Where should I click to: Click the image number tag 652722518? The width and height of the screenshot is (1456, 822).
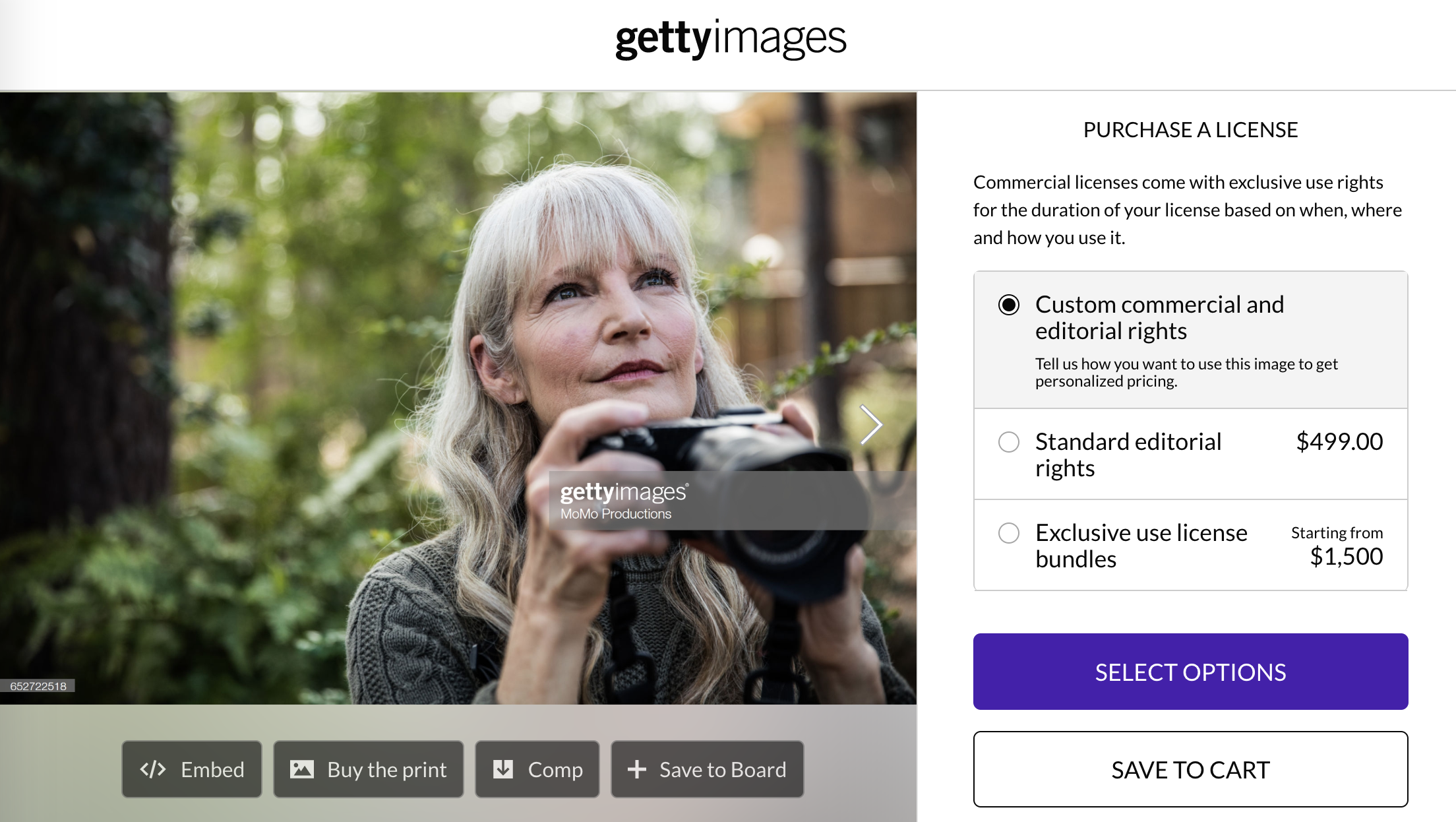tap(37, 686)
